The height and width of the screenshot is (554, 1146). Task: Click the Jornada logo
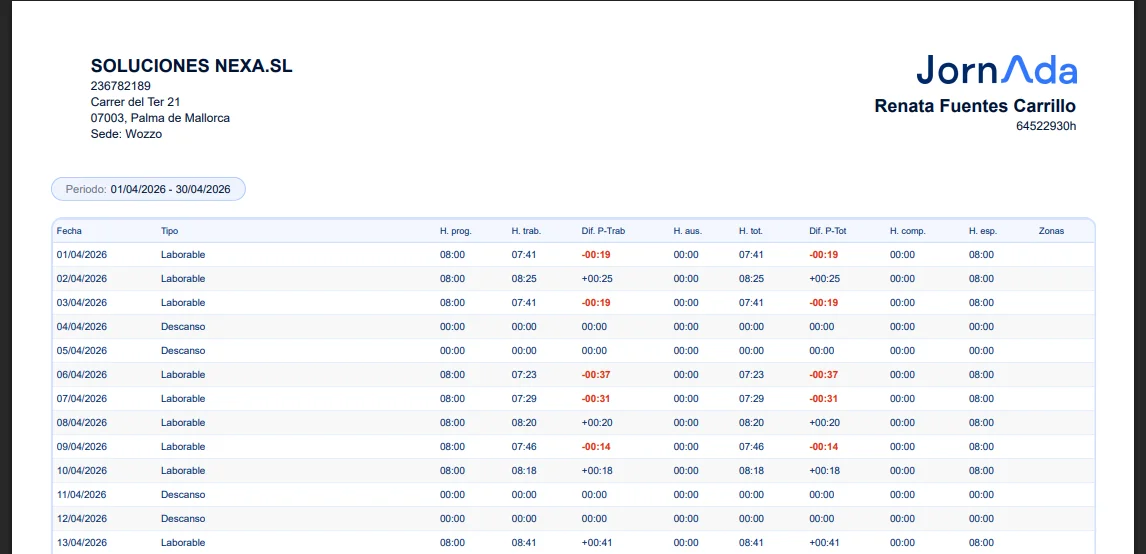click(996, 71)
